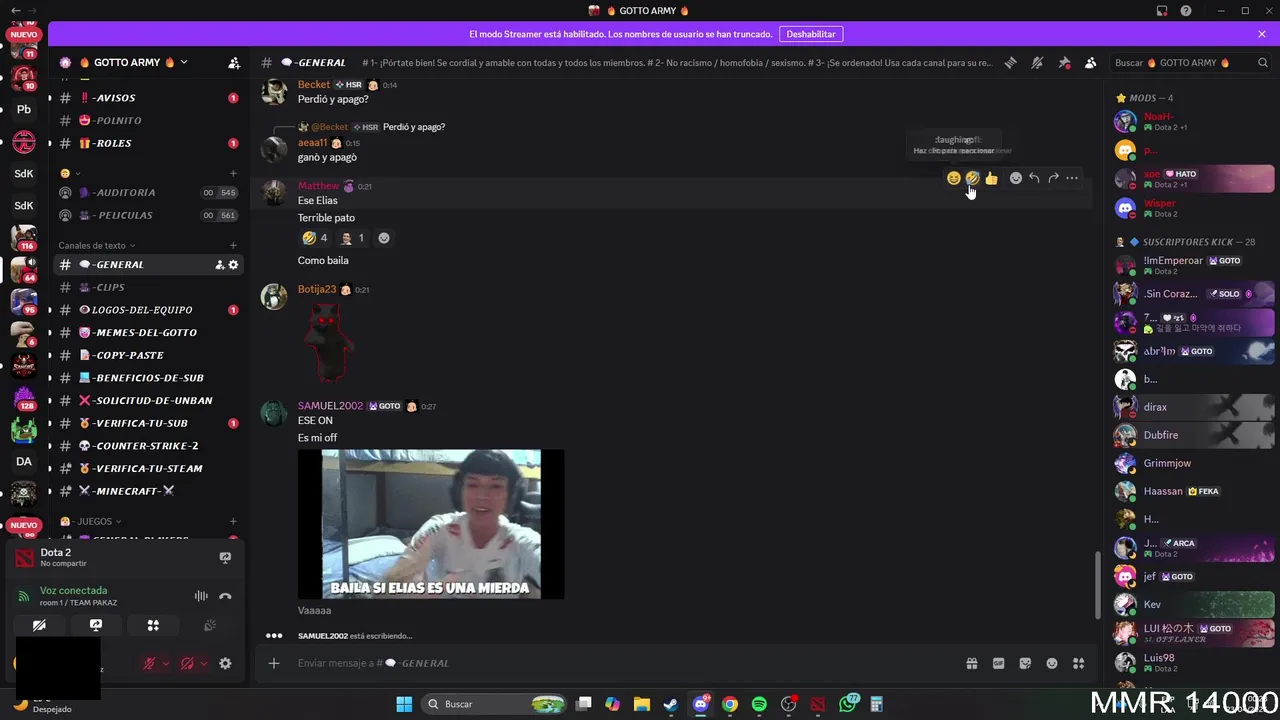Toggle the reaction with count 1
The image size is (1280, 720).
pyautogui.click(x=352, y=238)
